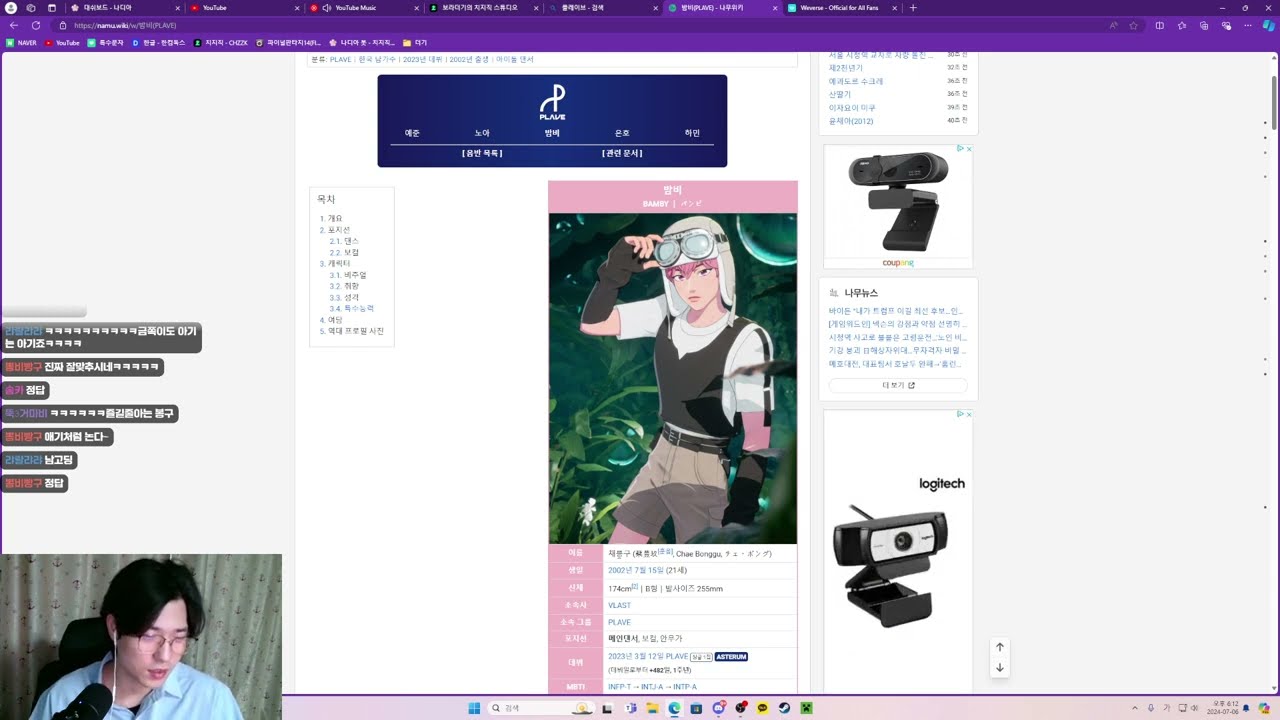Reload the page with the refresh icon
Viewport: 1280px width, 720px height.
[36, 25]
